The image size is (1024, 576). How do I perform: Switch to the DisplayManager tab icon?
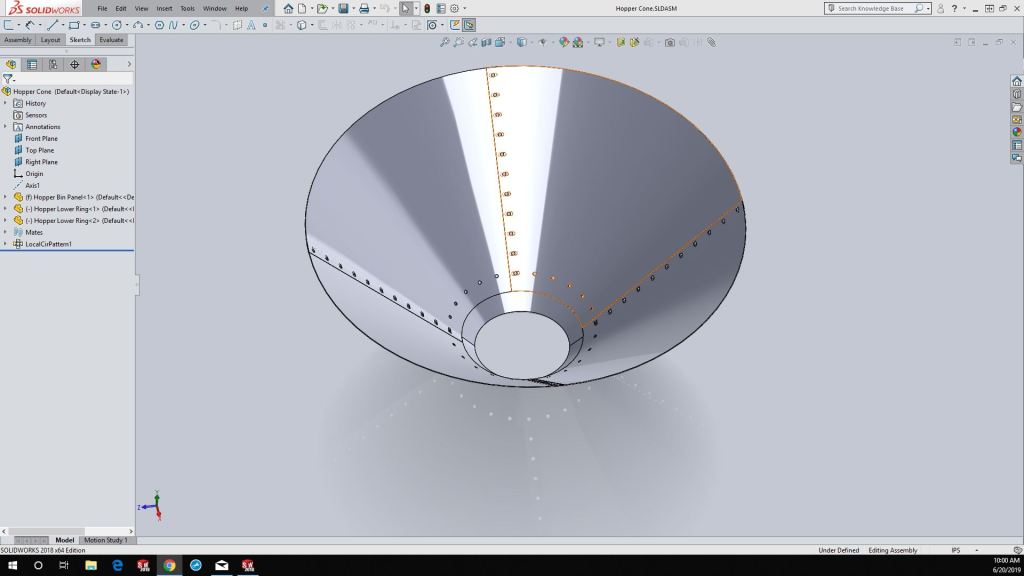[96, 64]
